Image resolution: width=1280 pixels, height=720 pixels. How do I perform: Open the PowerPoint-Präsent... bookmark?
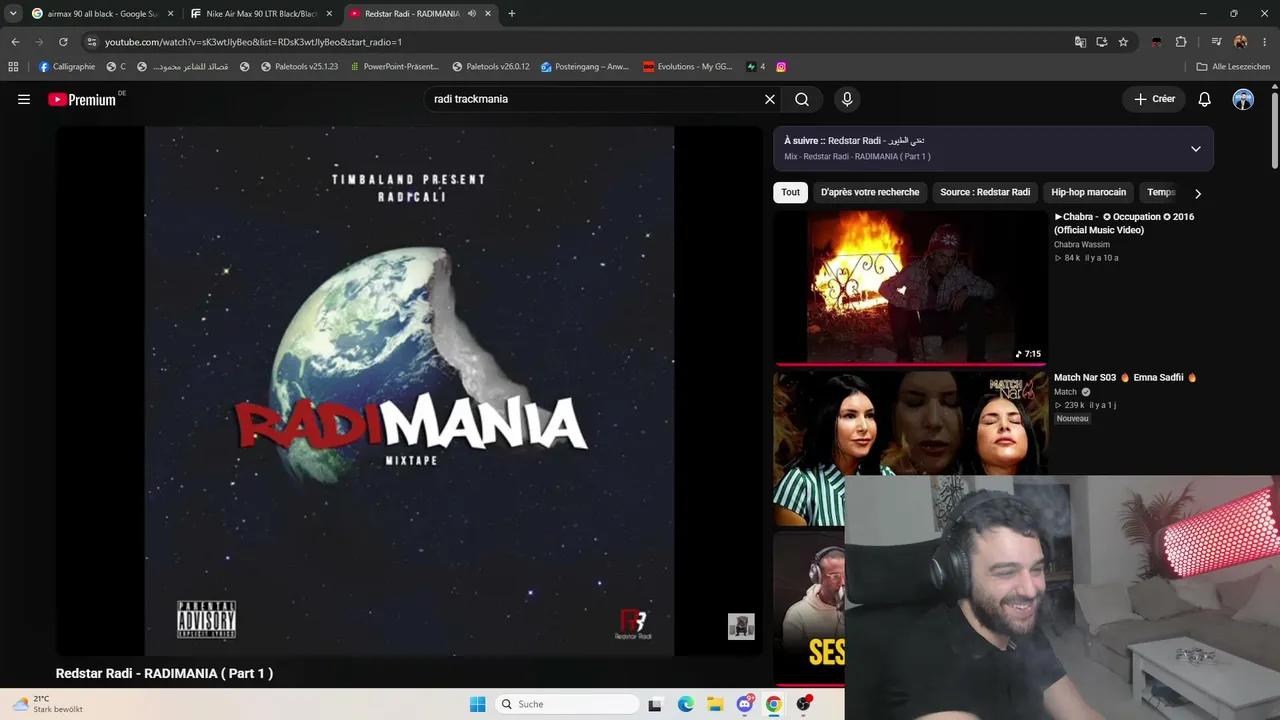coord(394,67)
